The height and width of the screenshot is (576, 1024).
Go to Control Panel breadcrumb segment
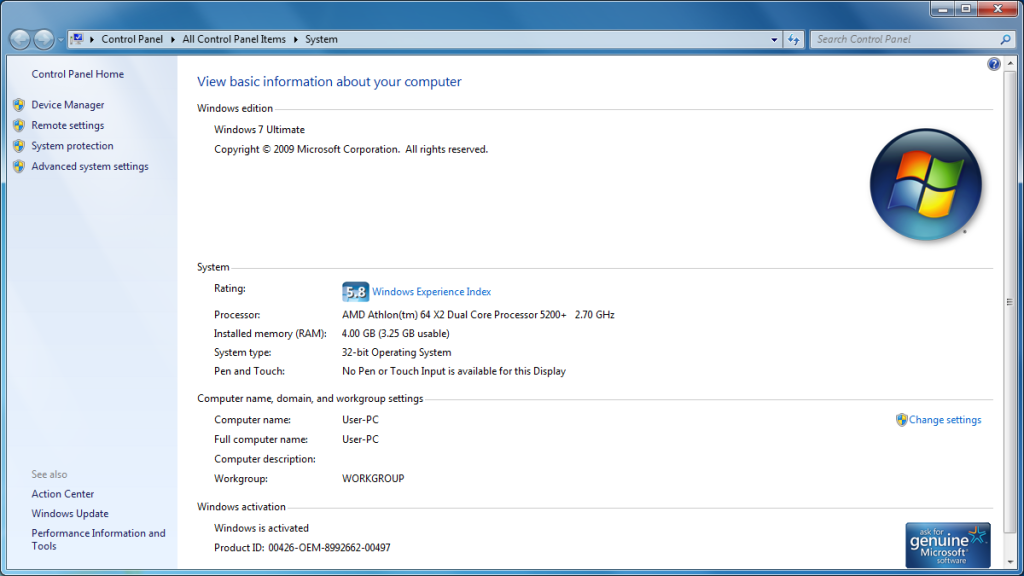[x=132, y=40]
